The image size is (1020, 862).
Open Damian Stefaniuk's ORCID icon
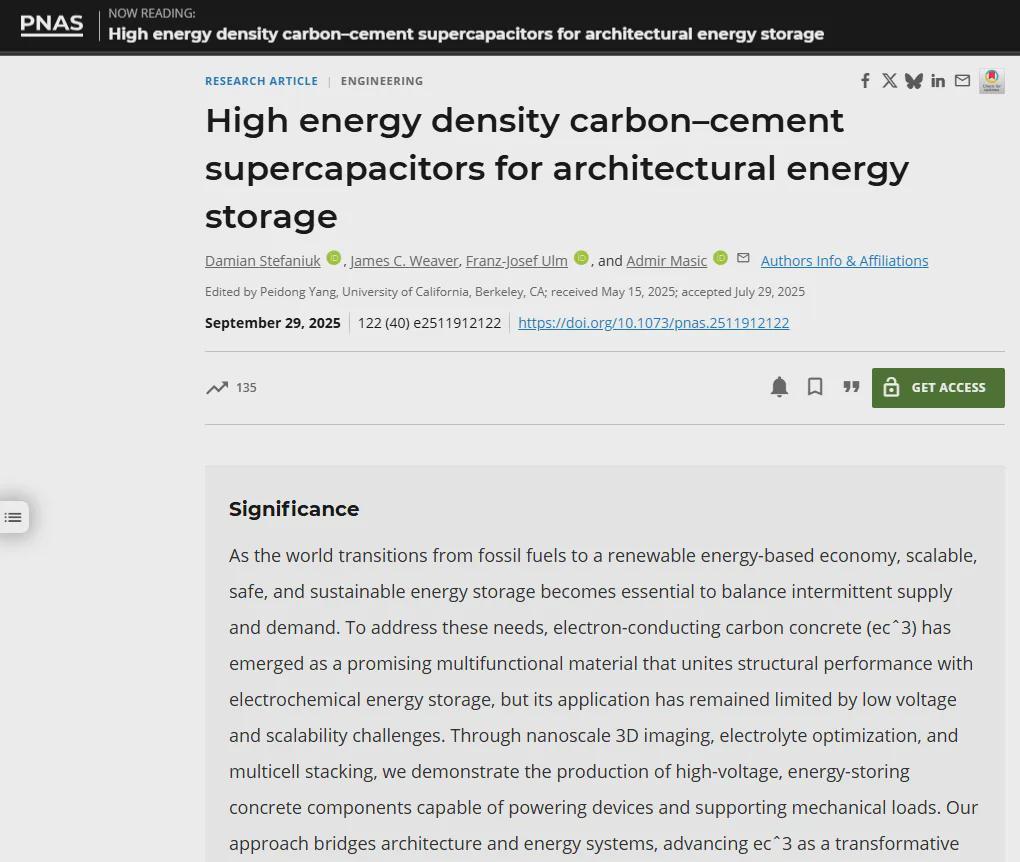[334, 258]
